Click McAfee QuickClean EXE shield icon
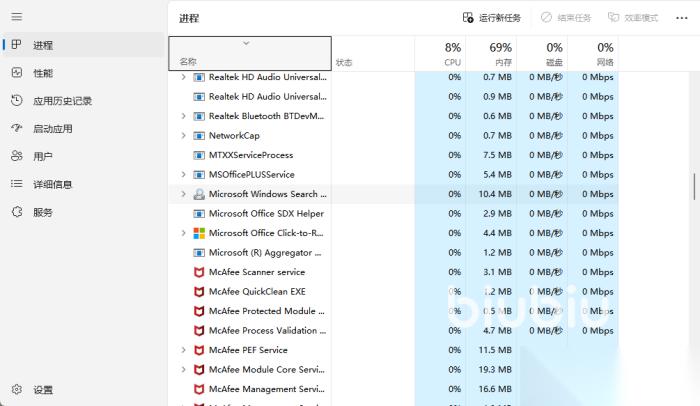Image resolution: width=700 pixels, height=406 pixels. (x=199, y=292)
